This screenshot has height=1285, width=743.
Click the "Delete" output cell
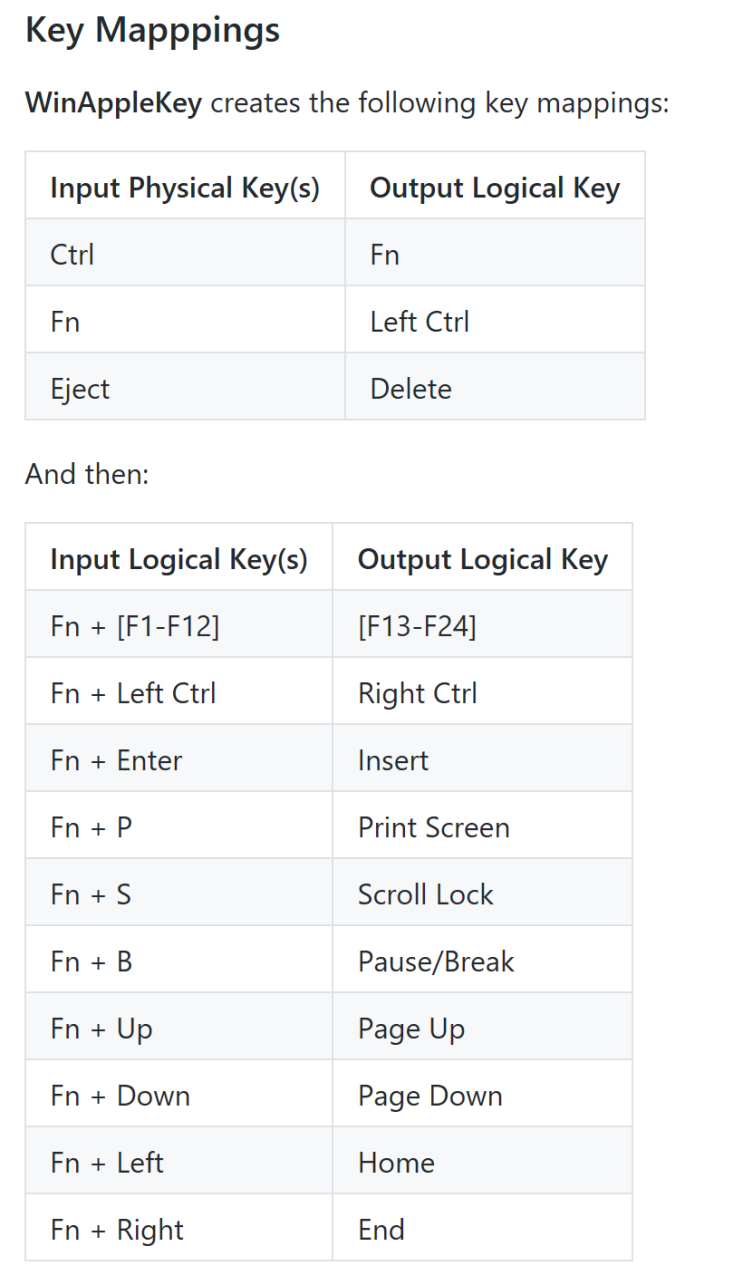[411, 389]
